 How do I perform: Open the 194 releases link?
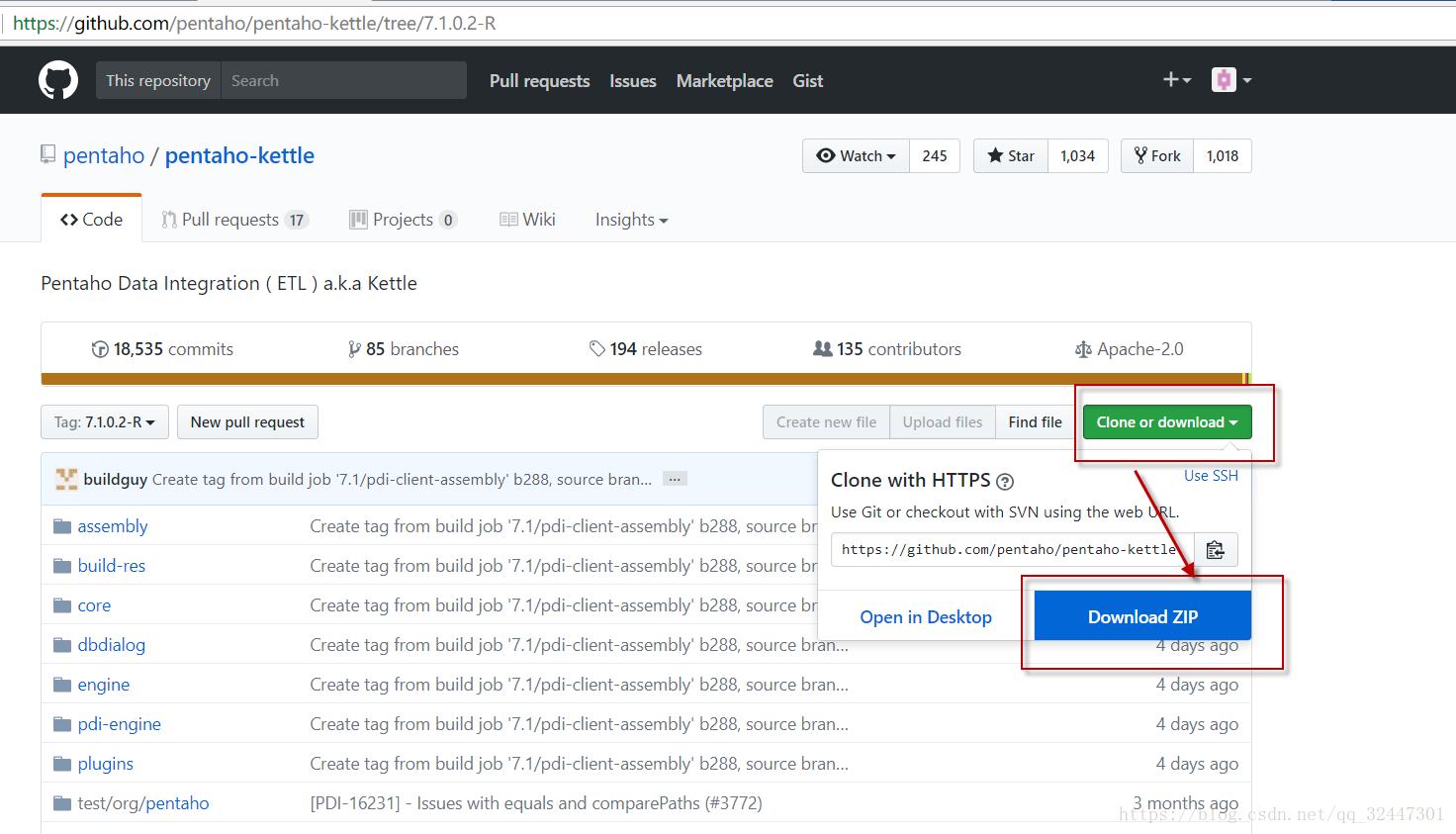tap(645, 349)
